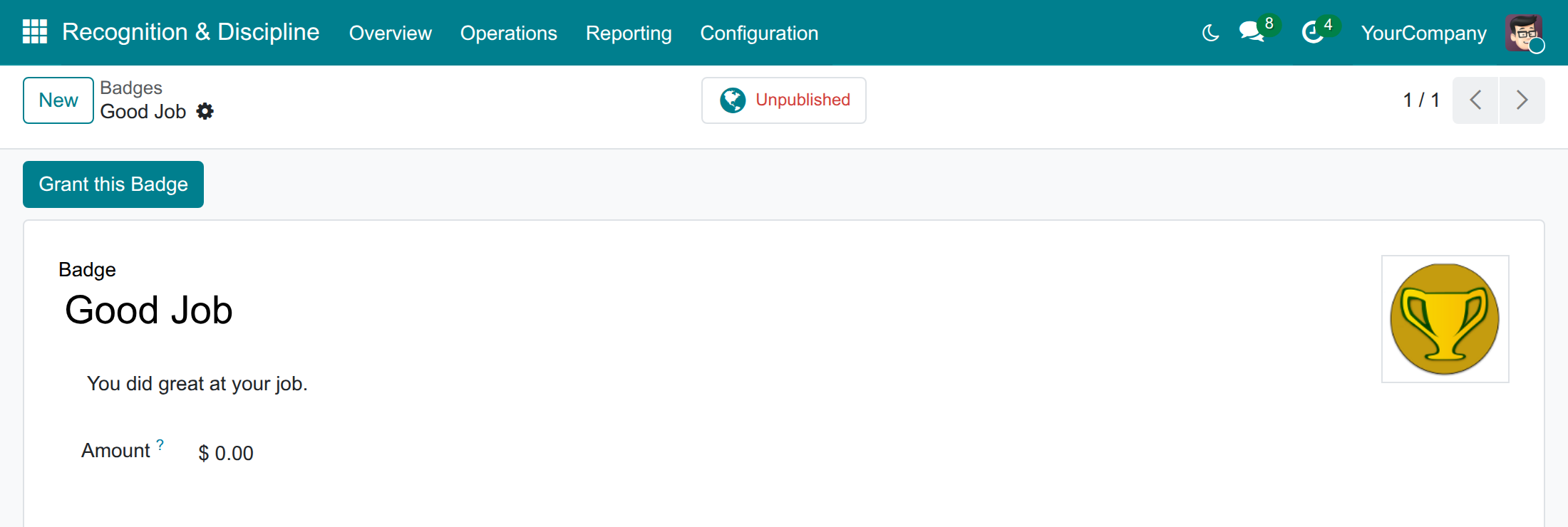Image resolution: width=1568 pixels, height=527 pixels.
Task: Edit the description 'You did great at your job.'
Action: tap(197, 384)
